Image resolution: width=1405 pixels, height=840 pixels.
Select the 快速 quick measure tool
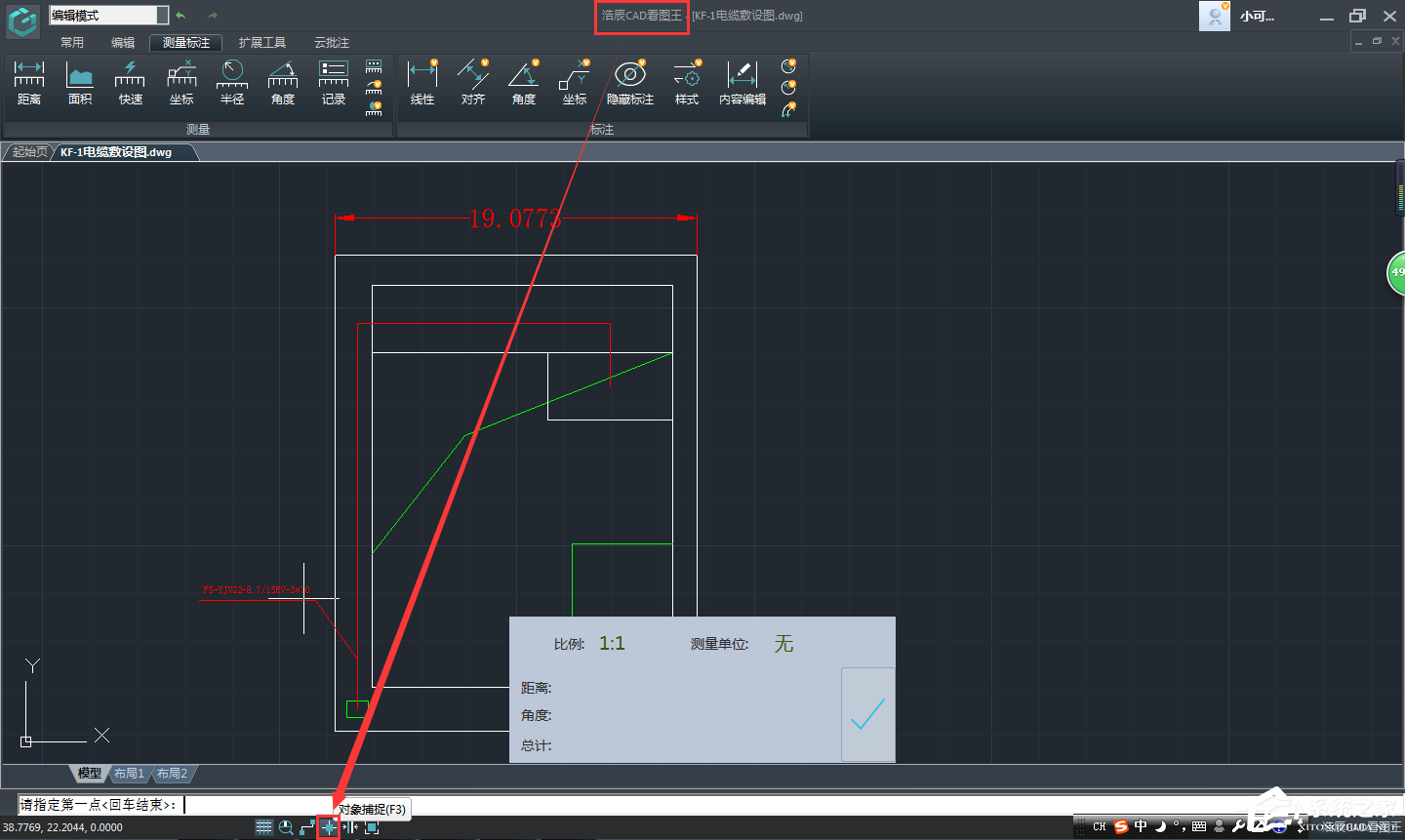131,83
